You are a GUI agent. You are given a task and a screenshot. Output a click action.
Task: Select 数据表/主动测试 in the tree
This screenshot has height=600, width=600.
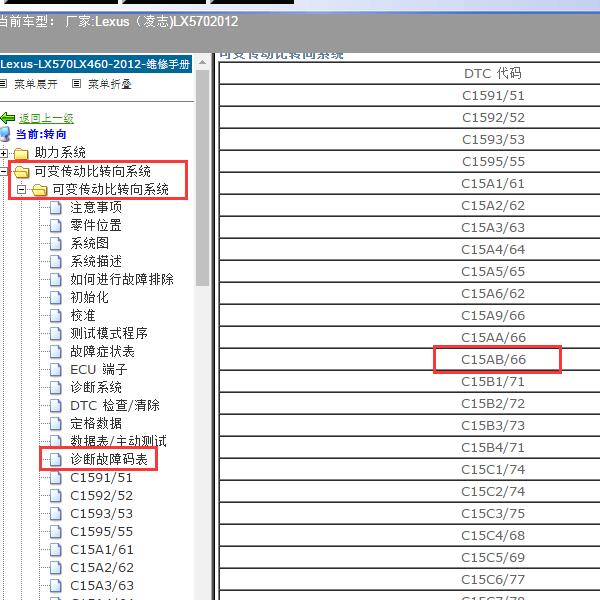(119, 441)
